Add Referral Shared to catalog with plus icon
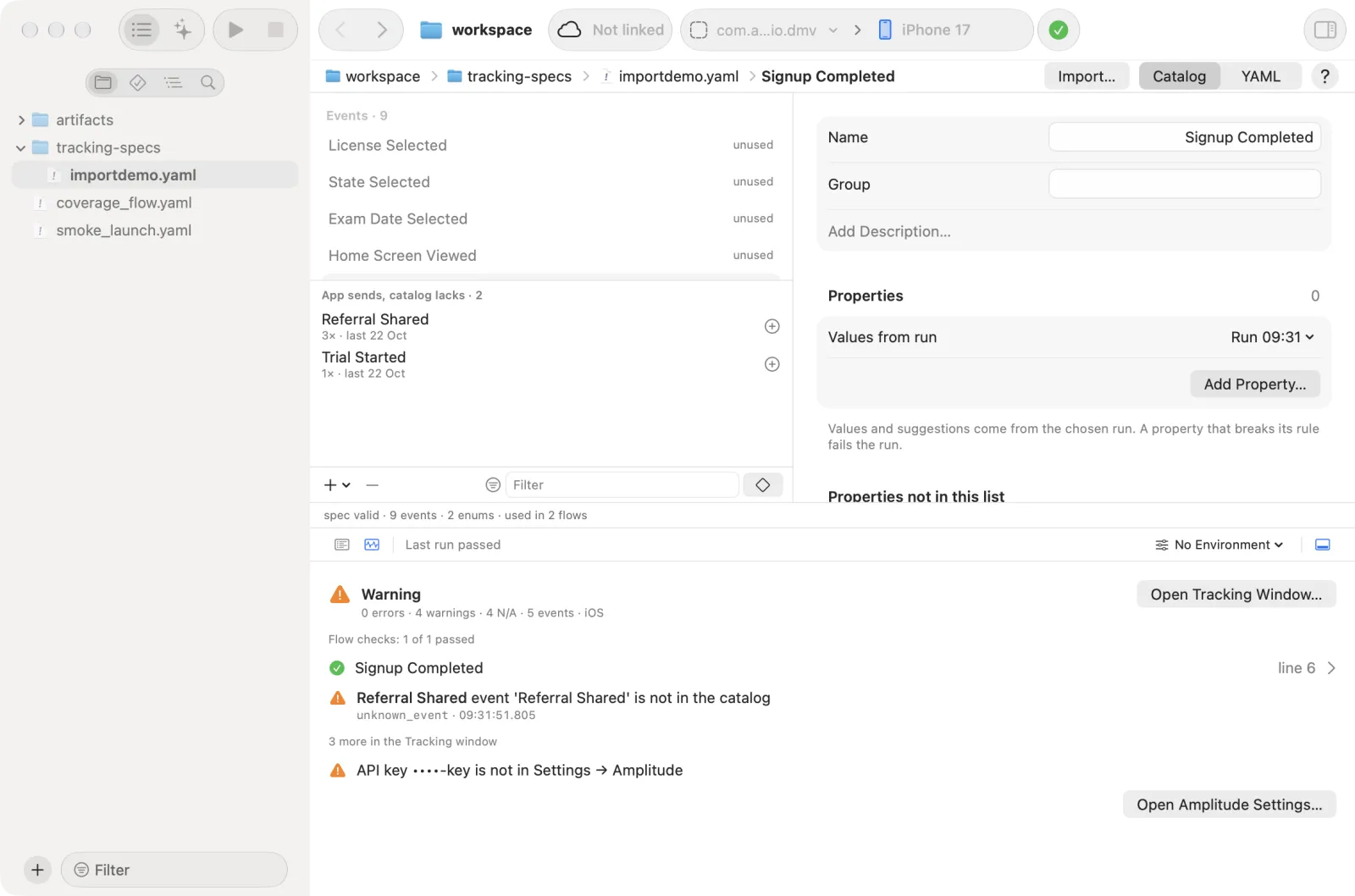Screen dimensions: 1355x896 click(x=772, y=326)
